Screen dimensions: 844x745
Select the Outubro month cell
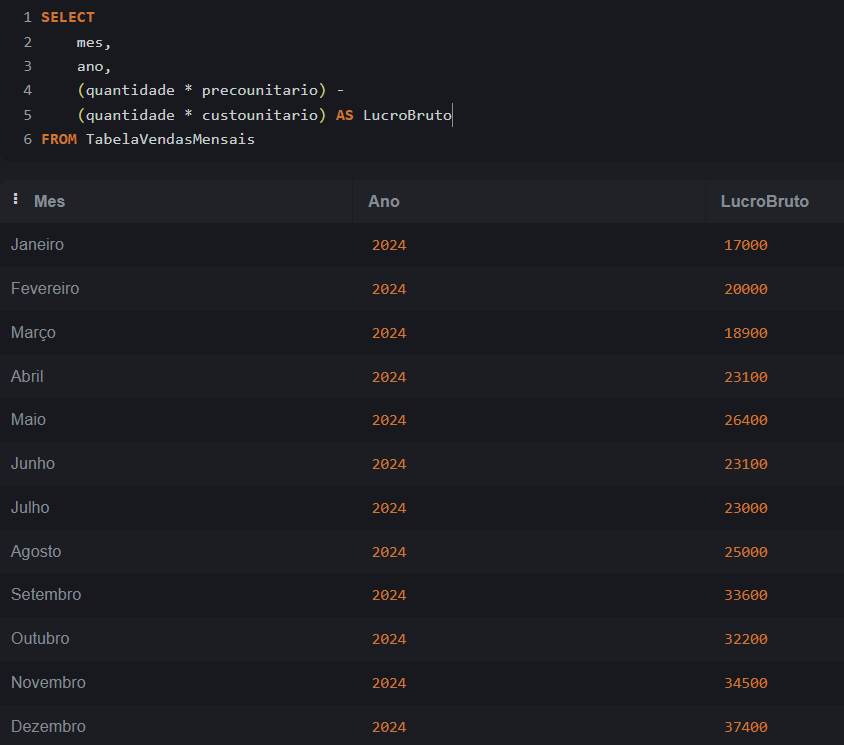click(40, 639)
